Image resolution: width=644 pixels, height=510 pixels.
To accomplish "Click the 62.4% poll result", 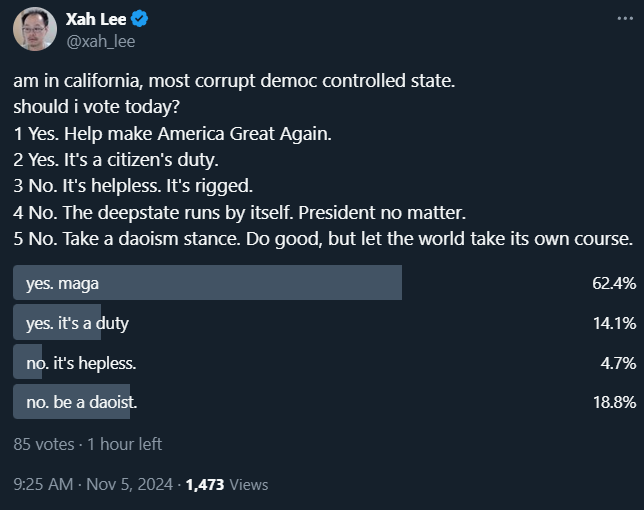I will coord(614,283).
